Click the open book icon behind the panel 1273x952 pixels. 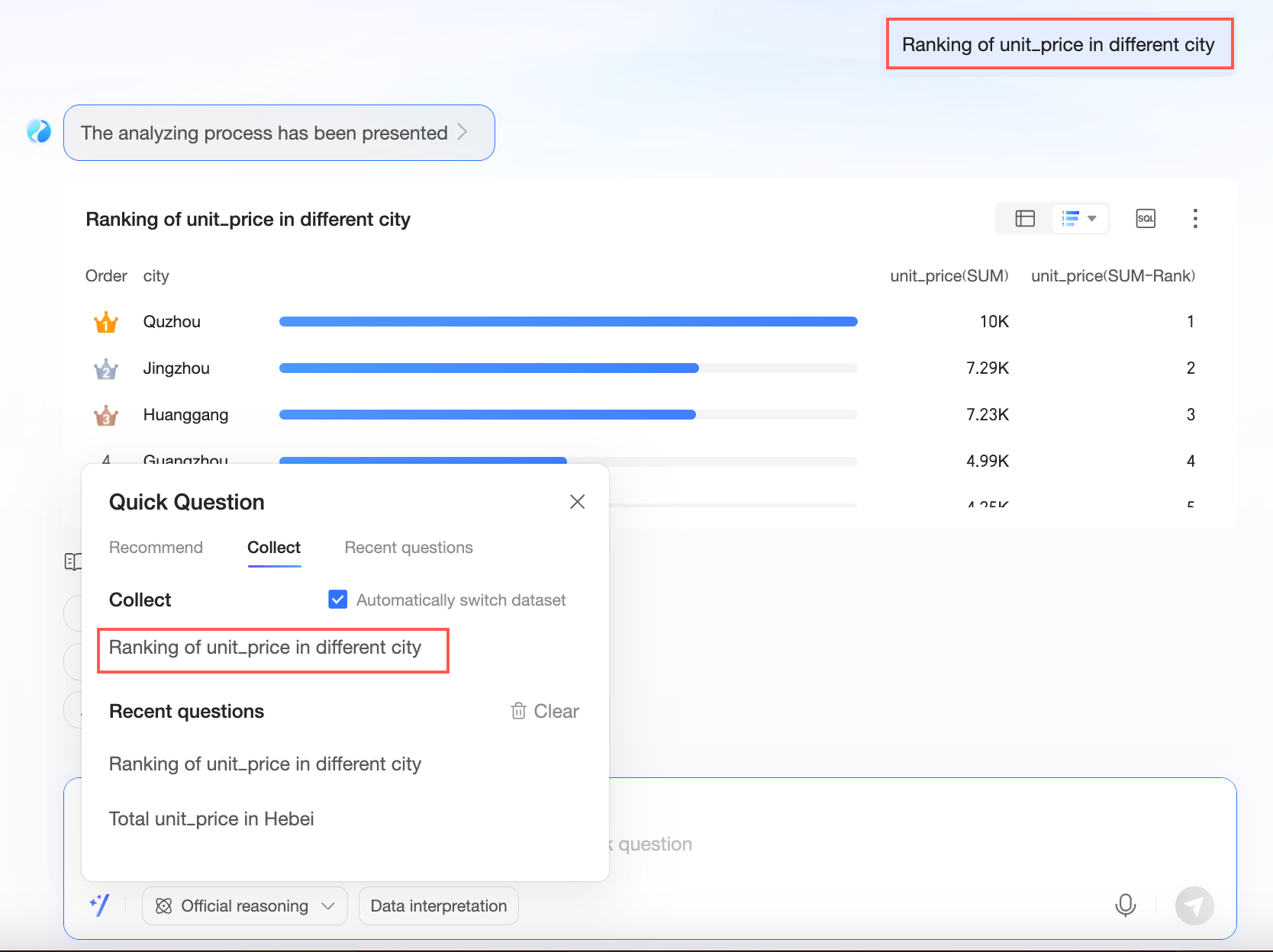click(73, 561)
